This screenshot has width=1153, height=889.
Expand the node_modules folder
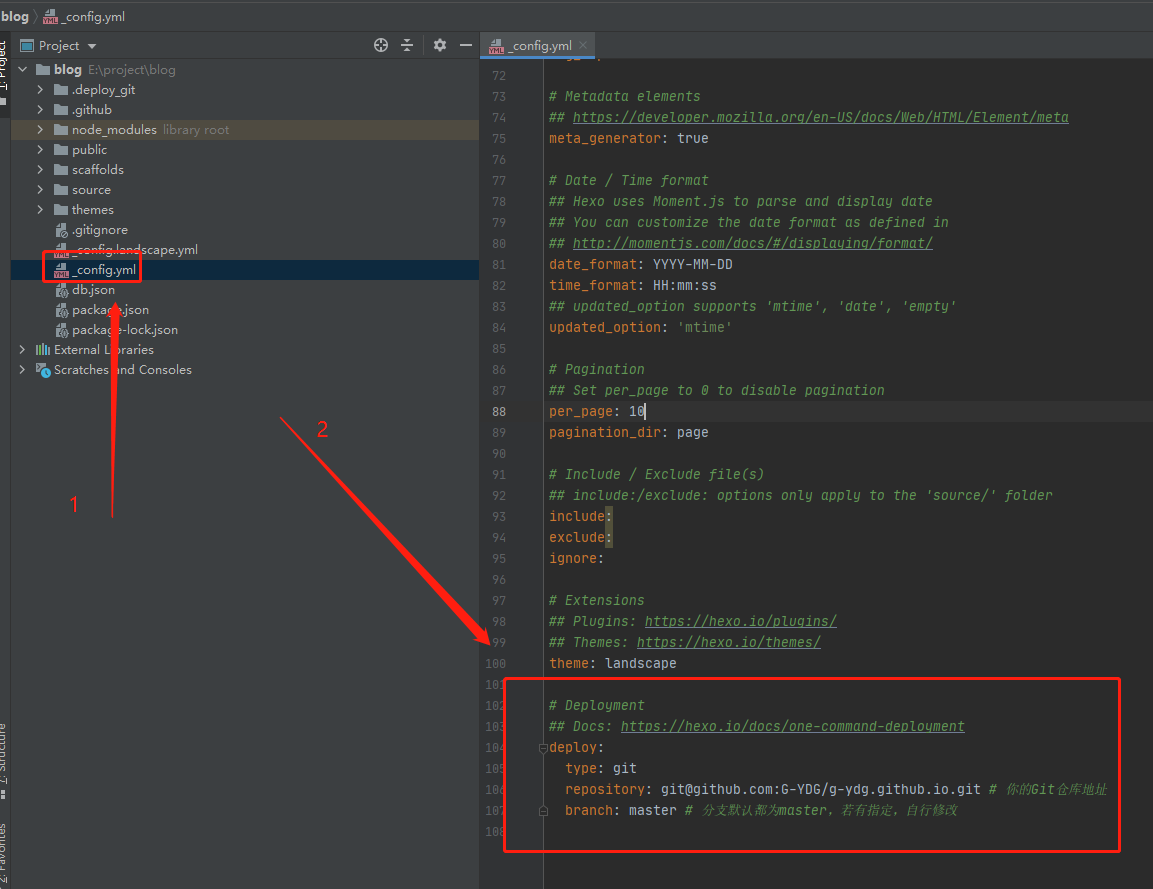[x=40, y=129]
